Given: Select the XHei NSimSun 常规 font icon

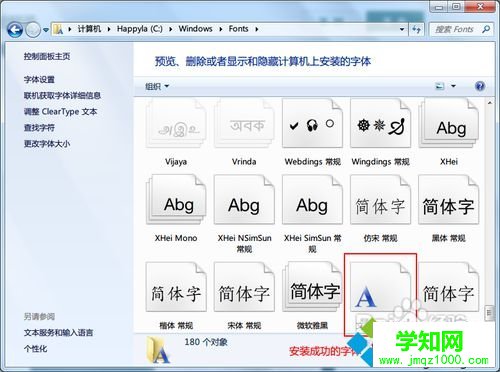Looking at the screenshot, I should [244, 199].
